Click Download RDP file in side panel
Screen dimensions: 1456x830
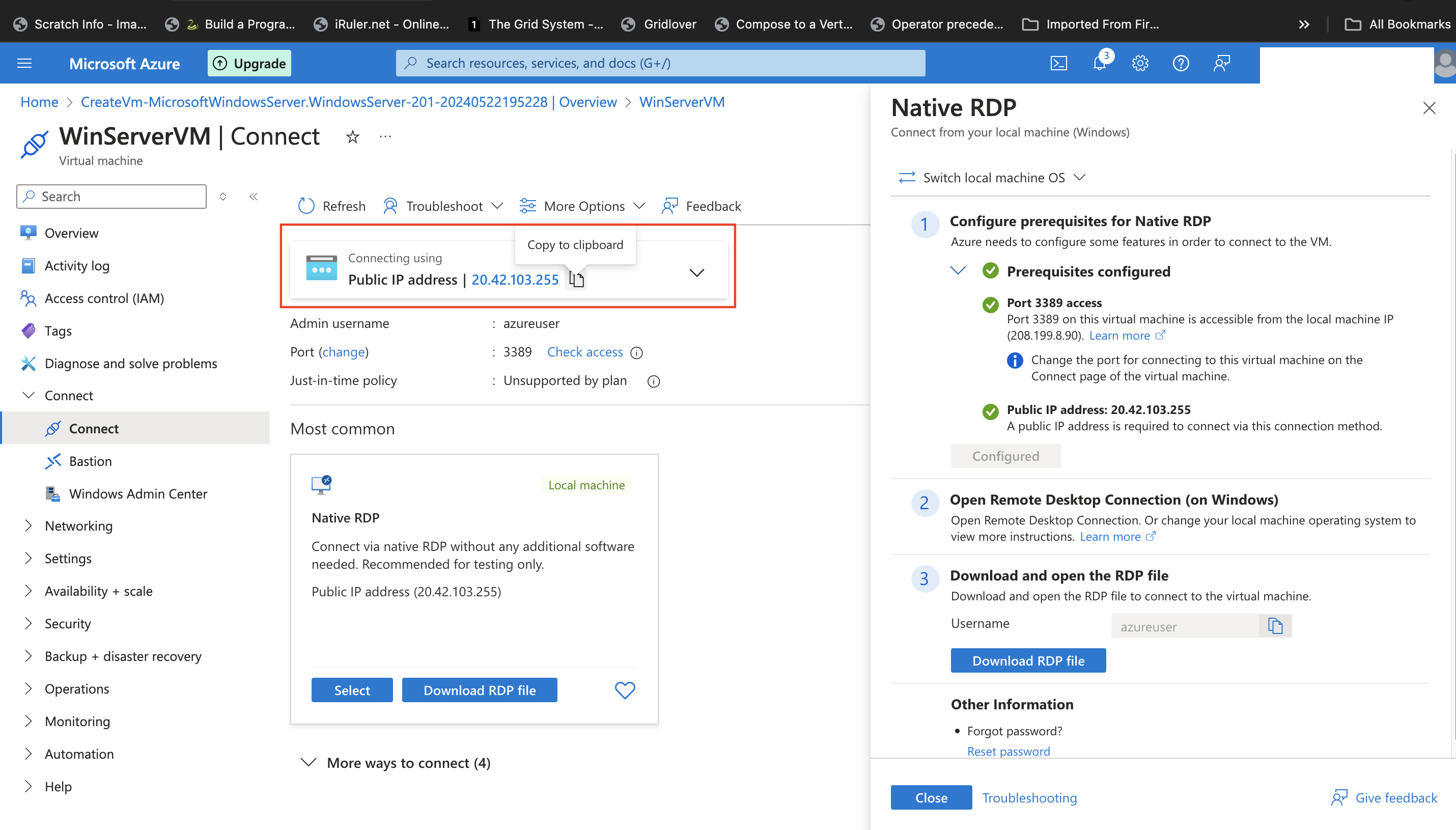pyautogui.click(x=1027, y=661)
